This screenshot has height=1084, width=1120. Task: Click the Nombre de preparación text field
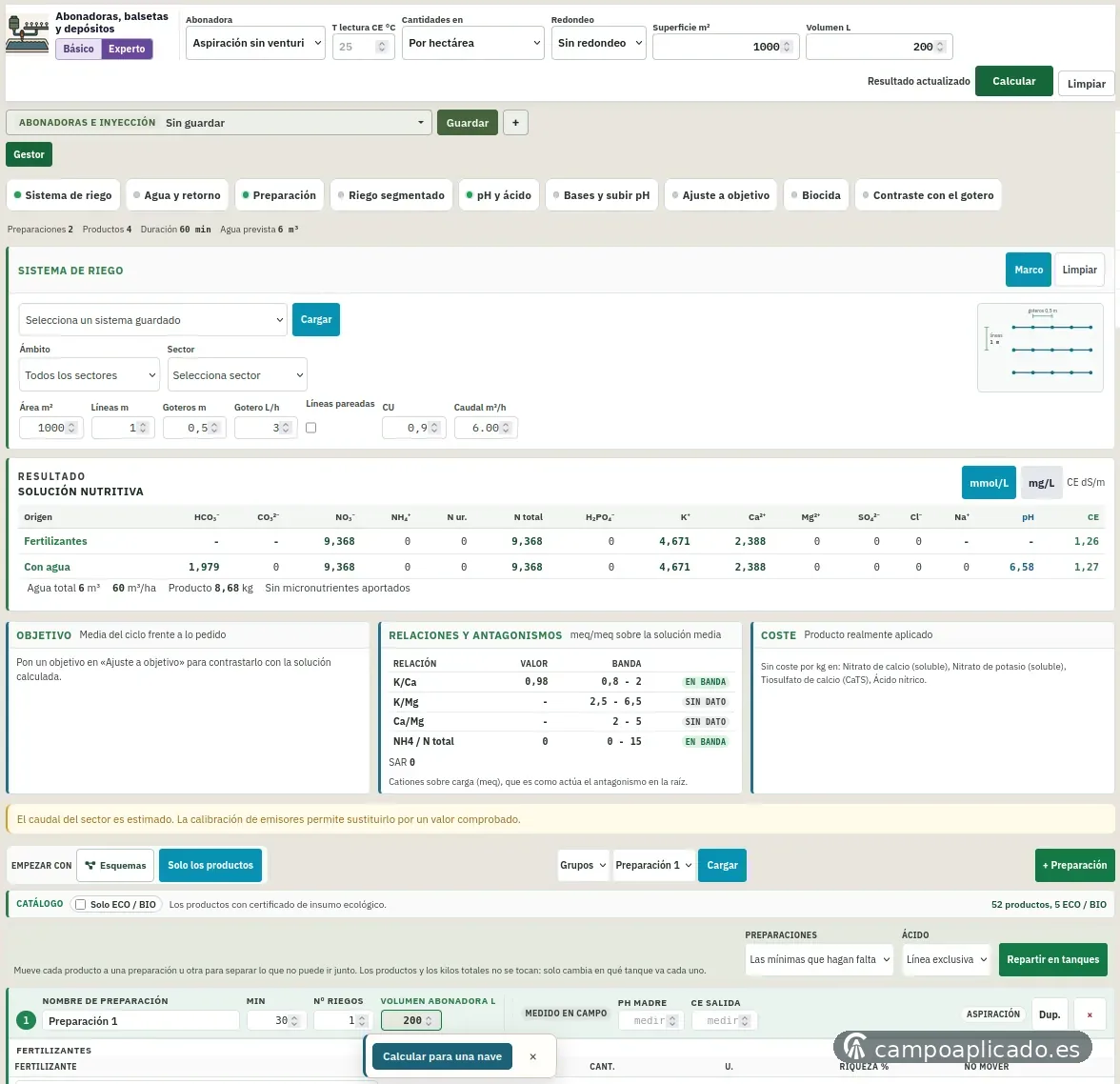tap(141, 1020)
